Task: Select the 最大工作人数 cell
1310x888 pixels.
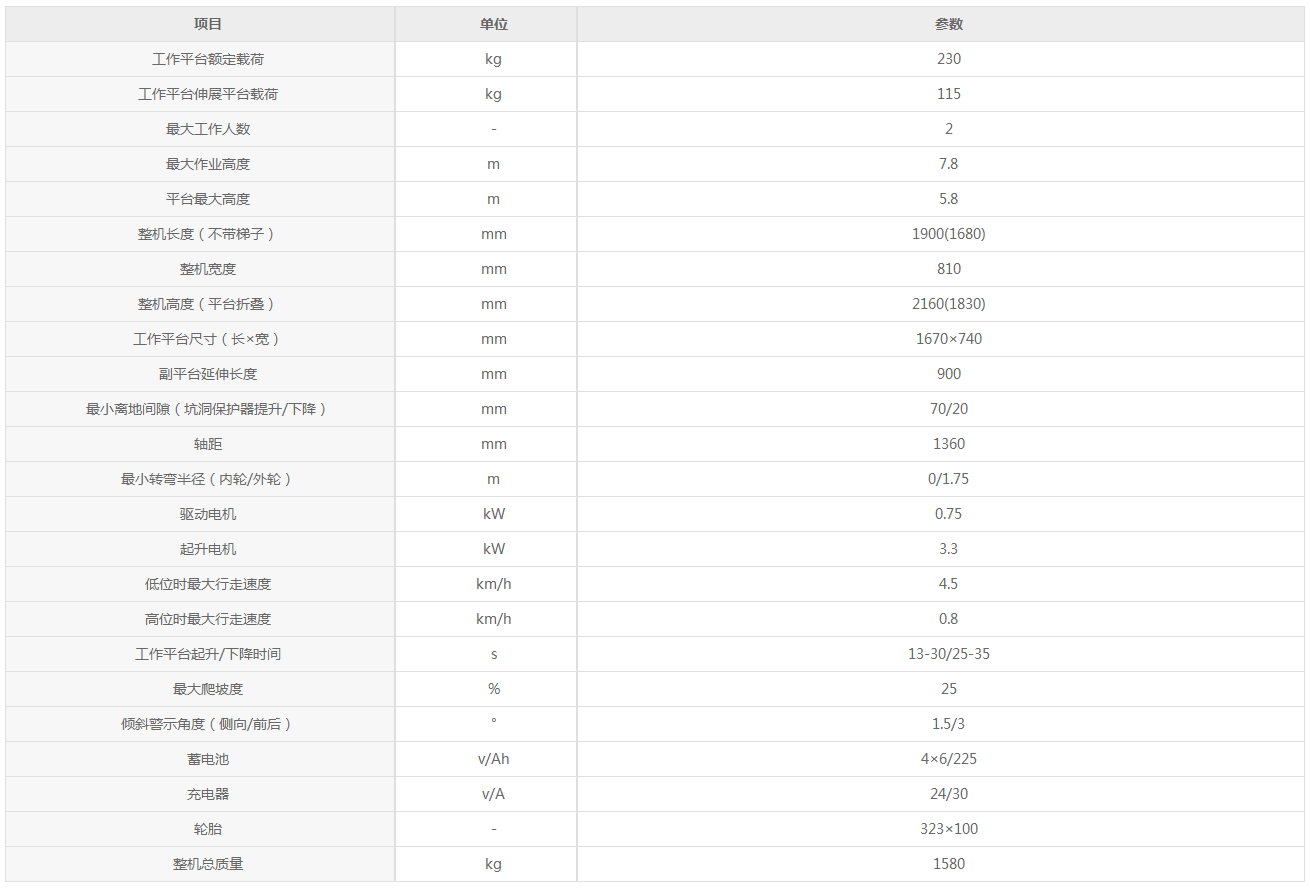Action: 208,129
